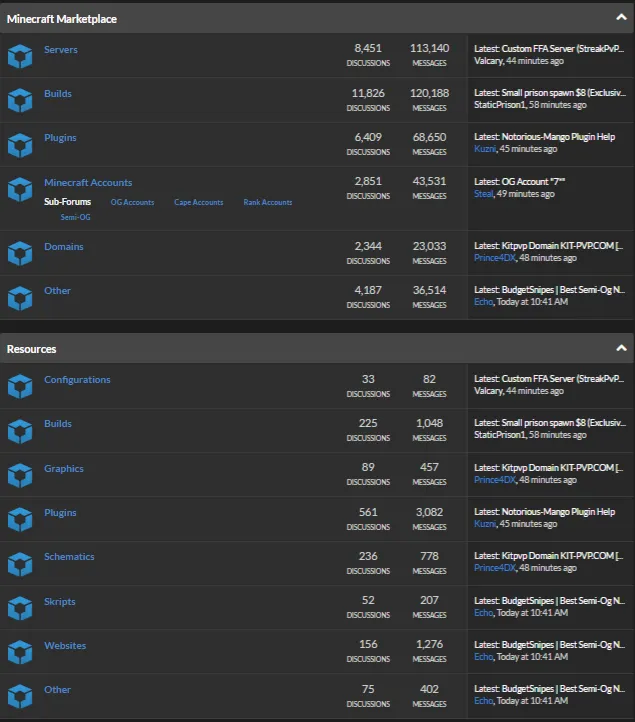The height and width of the screenshot is (722, 635).
Task: Click the 8,451 discussions count for Servers
Action: click(x=368, y=48)
